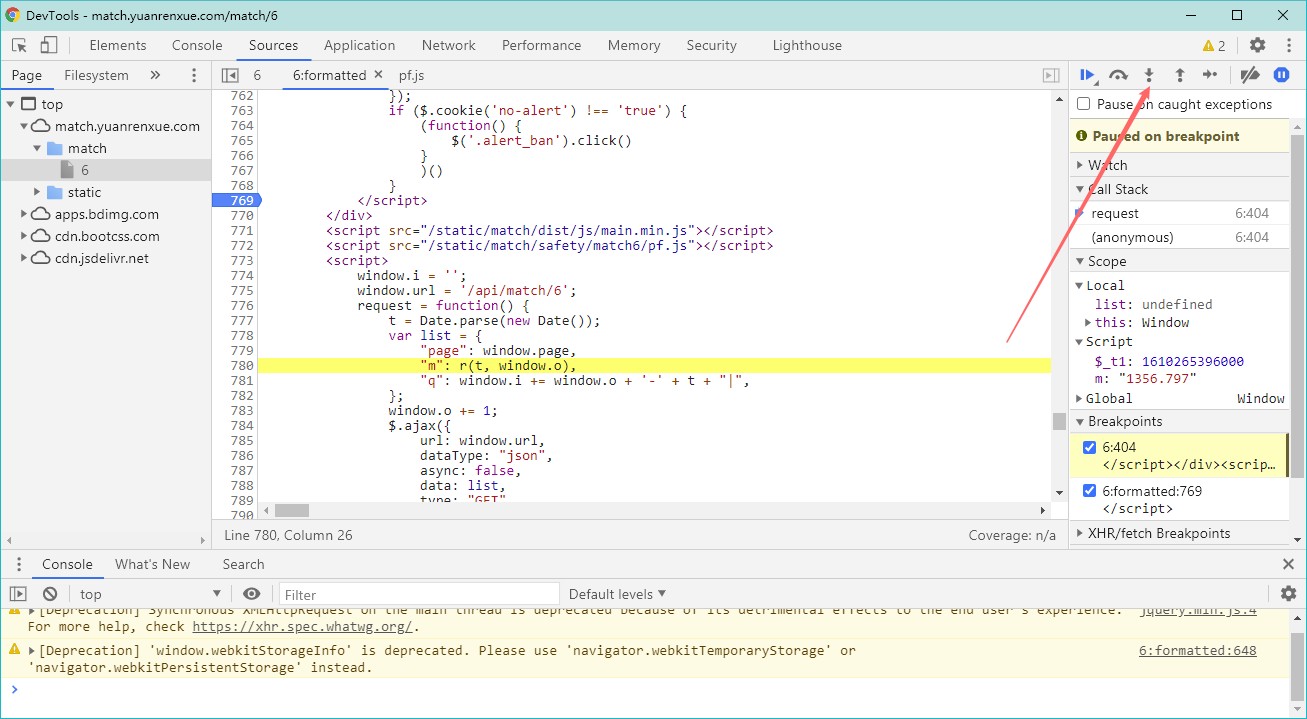Close the console drawer
Screen dimensions: 1307x719
(1288, 564)
